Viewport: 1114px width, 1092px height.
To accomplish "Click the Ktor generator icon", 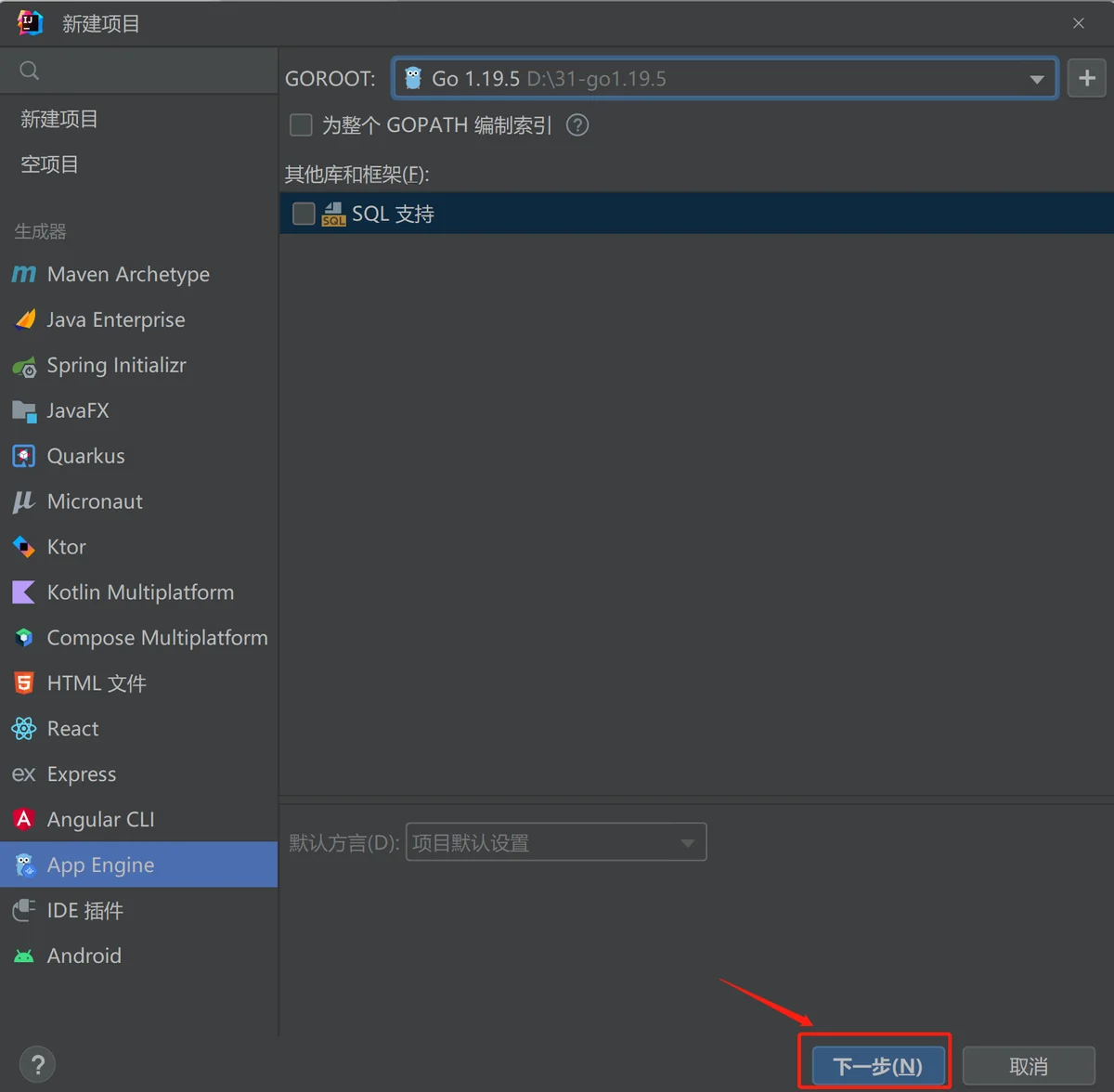I will [x=24, y=547].
